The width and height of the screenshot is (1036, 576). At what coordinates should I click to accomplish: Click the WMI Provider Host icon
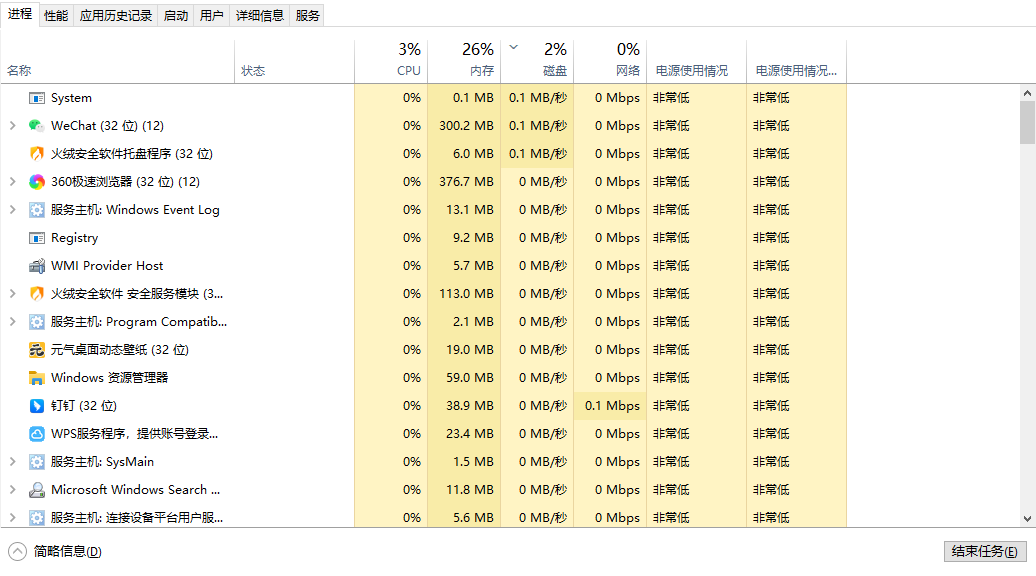[x=37, y=266]
